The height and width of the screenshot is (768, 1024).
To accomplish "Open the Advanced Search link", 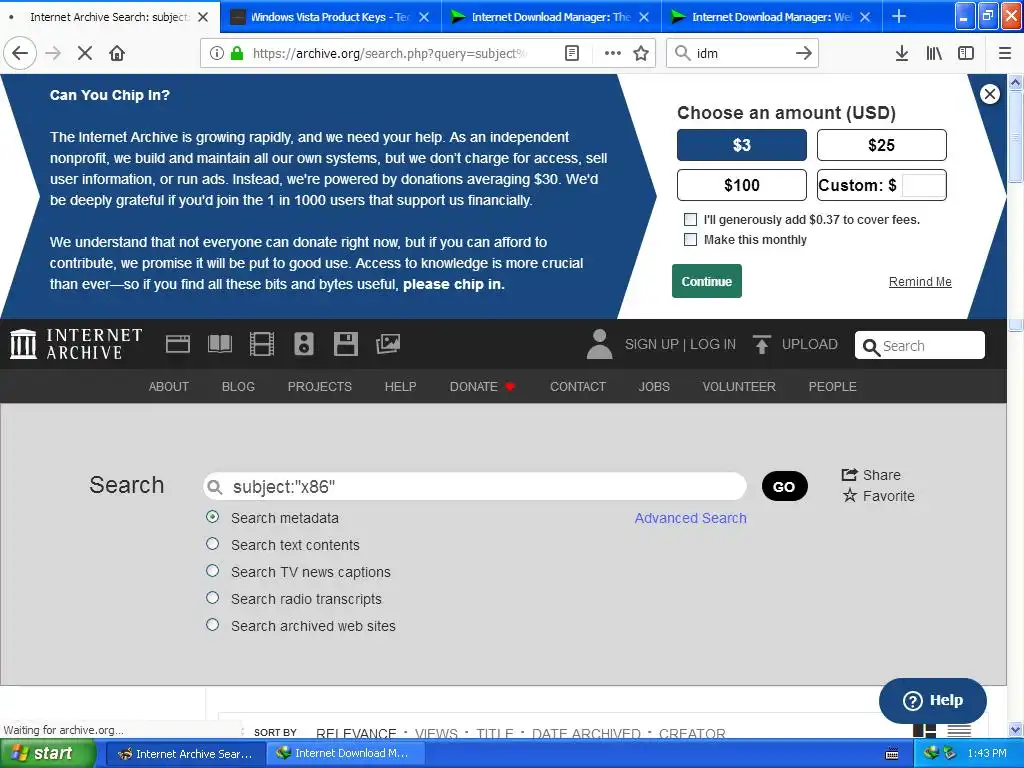I will point(690,518).
